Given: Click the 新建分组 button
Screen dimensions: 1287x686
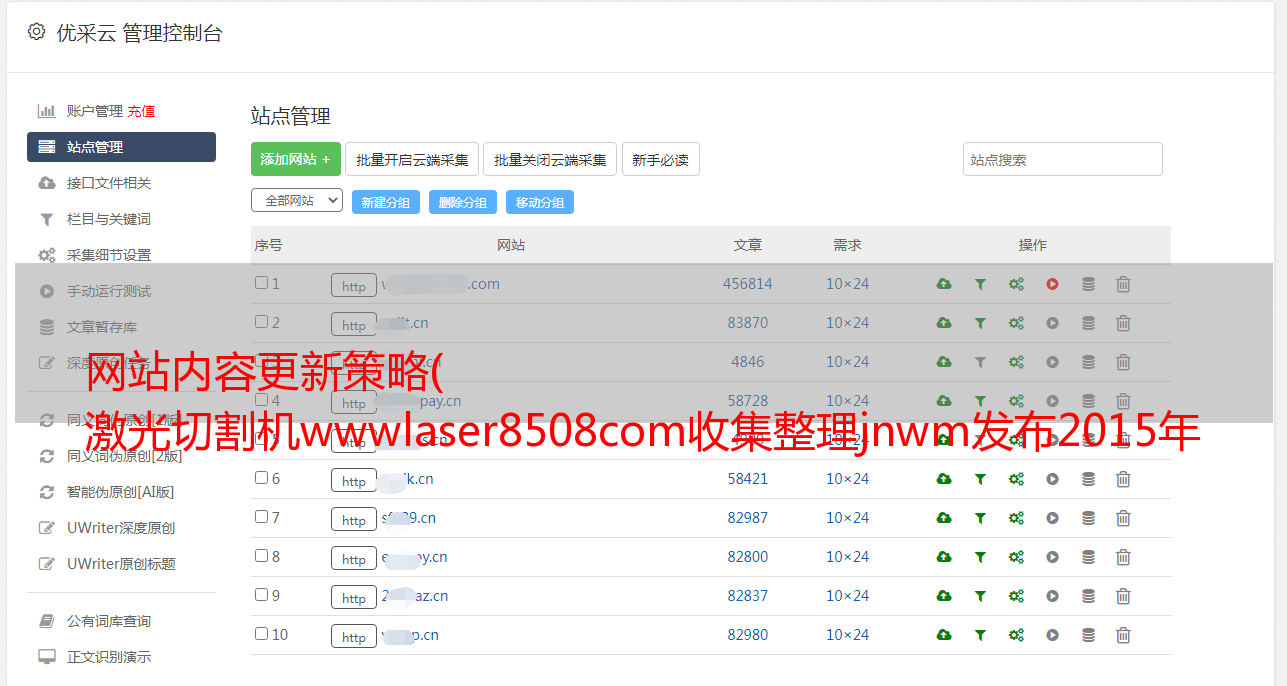Looking at the screenshot, I should point(386,202).
